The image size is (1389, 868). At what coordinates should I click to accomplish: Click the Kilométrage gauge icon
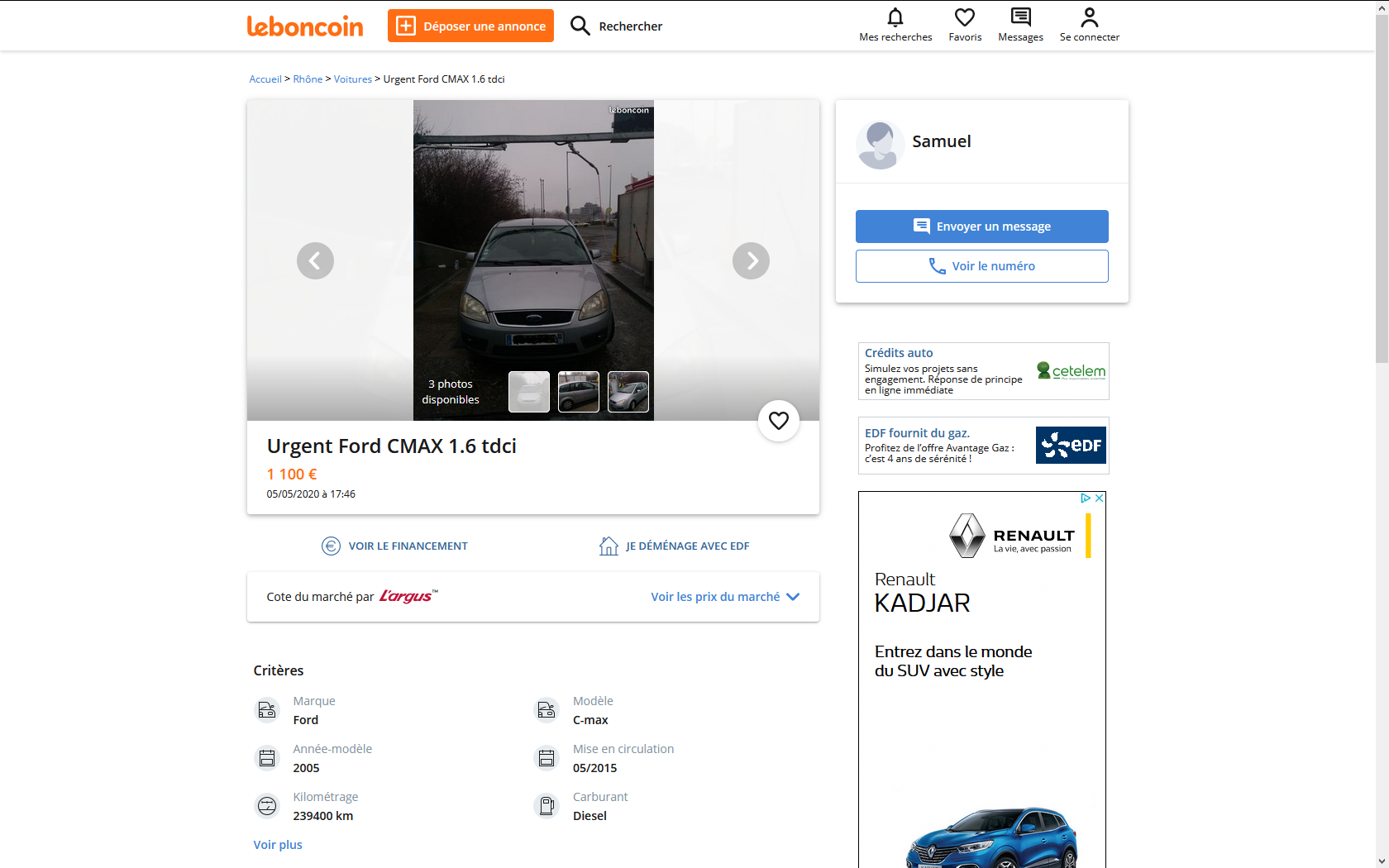click(267, 806)
